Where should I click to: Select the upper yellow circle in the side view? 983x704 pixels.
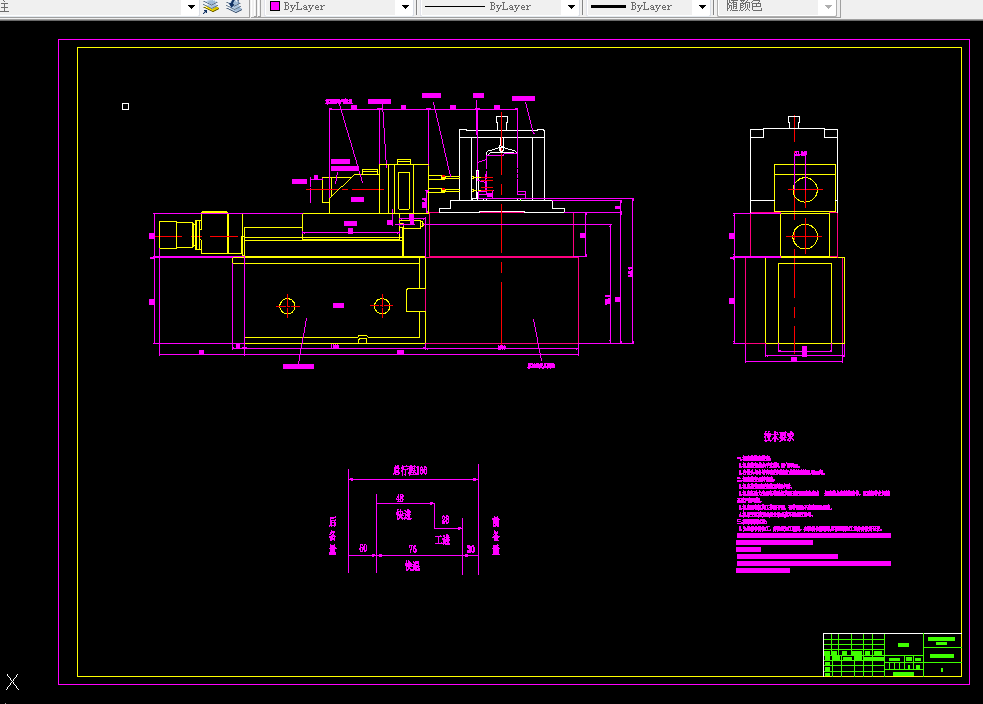coord(805,189)
